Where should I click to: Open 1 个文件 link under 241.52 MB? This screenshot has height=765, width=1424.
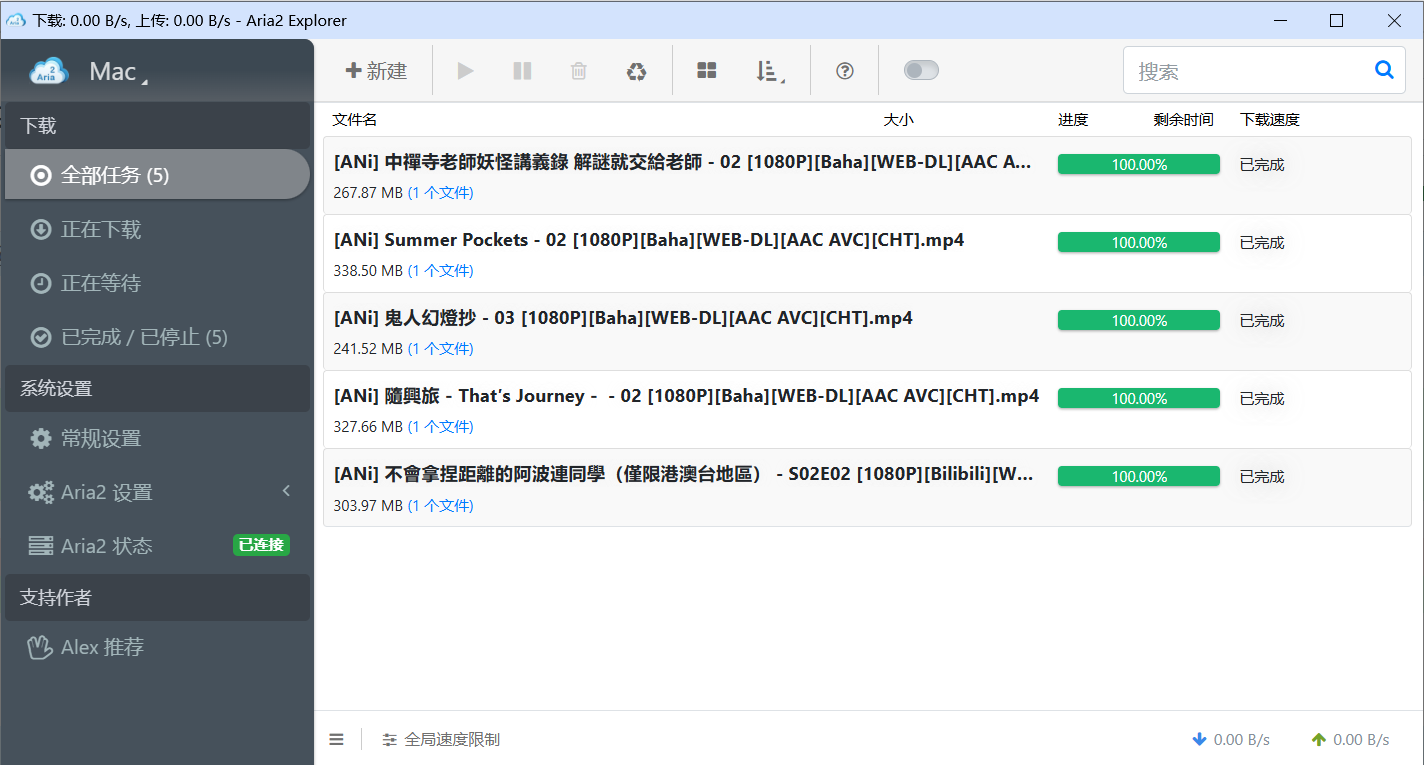[441, 349]
